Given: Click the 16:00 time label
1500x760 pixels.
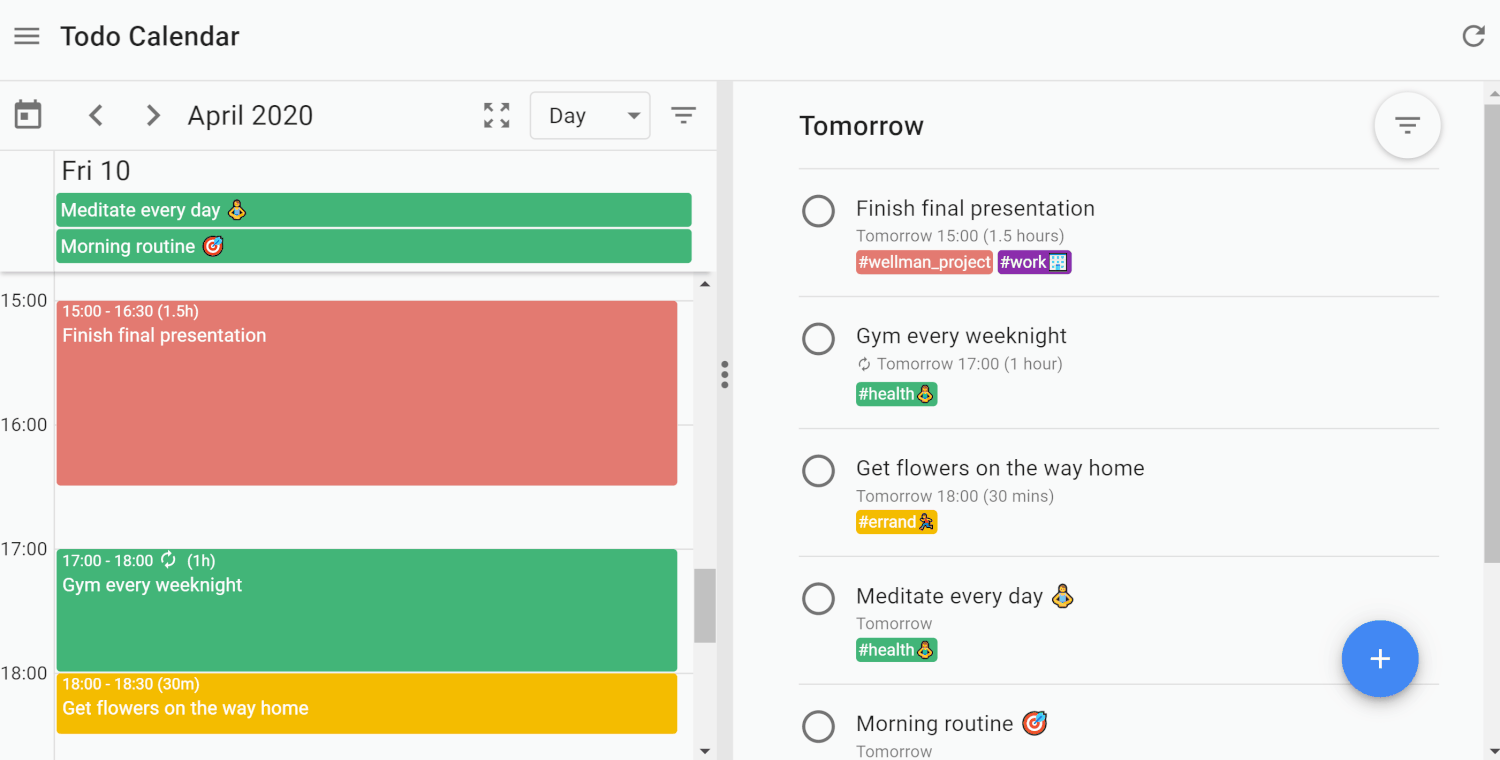Looking at the screenshot, I should (24, 425).
